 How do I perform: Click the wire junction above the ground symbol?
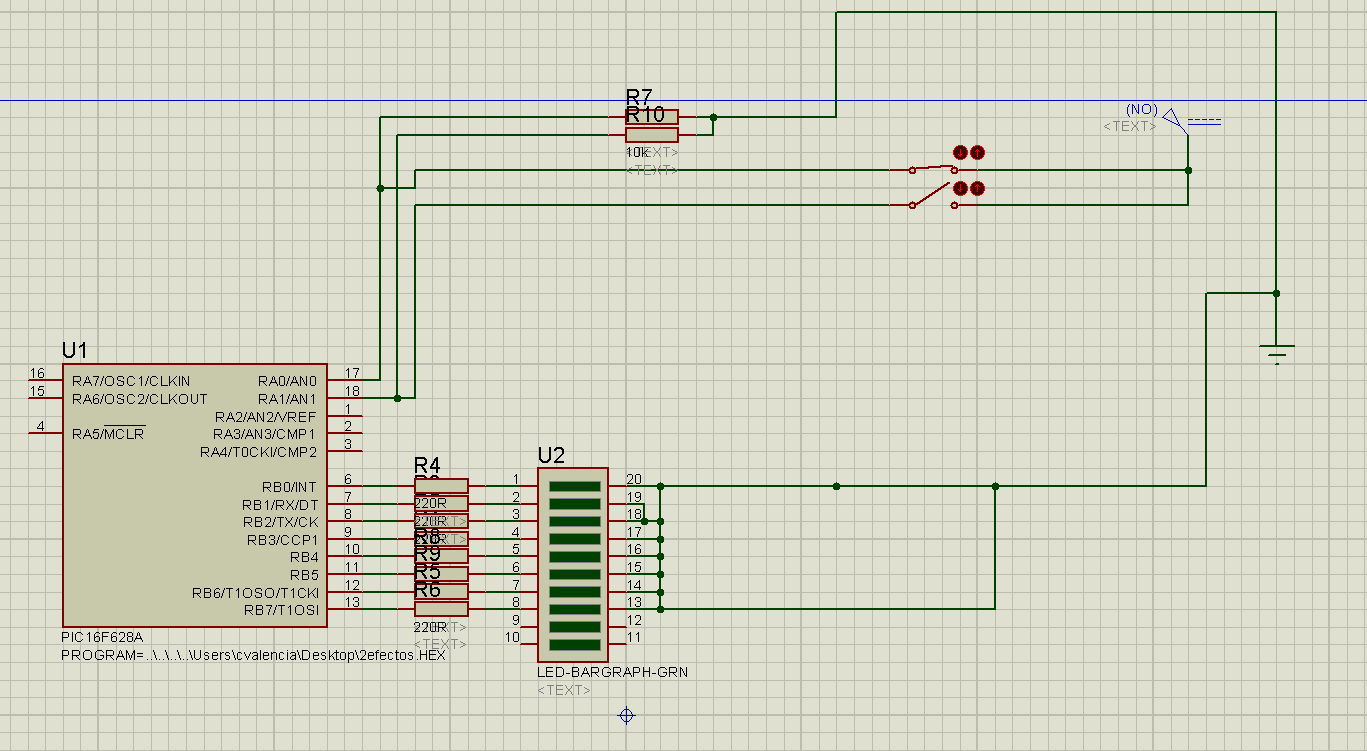pyautogui.click(x=1277, y=293)
